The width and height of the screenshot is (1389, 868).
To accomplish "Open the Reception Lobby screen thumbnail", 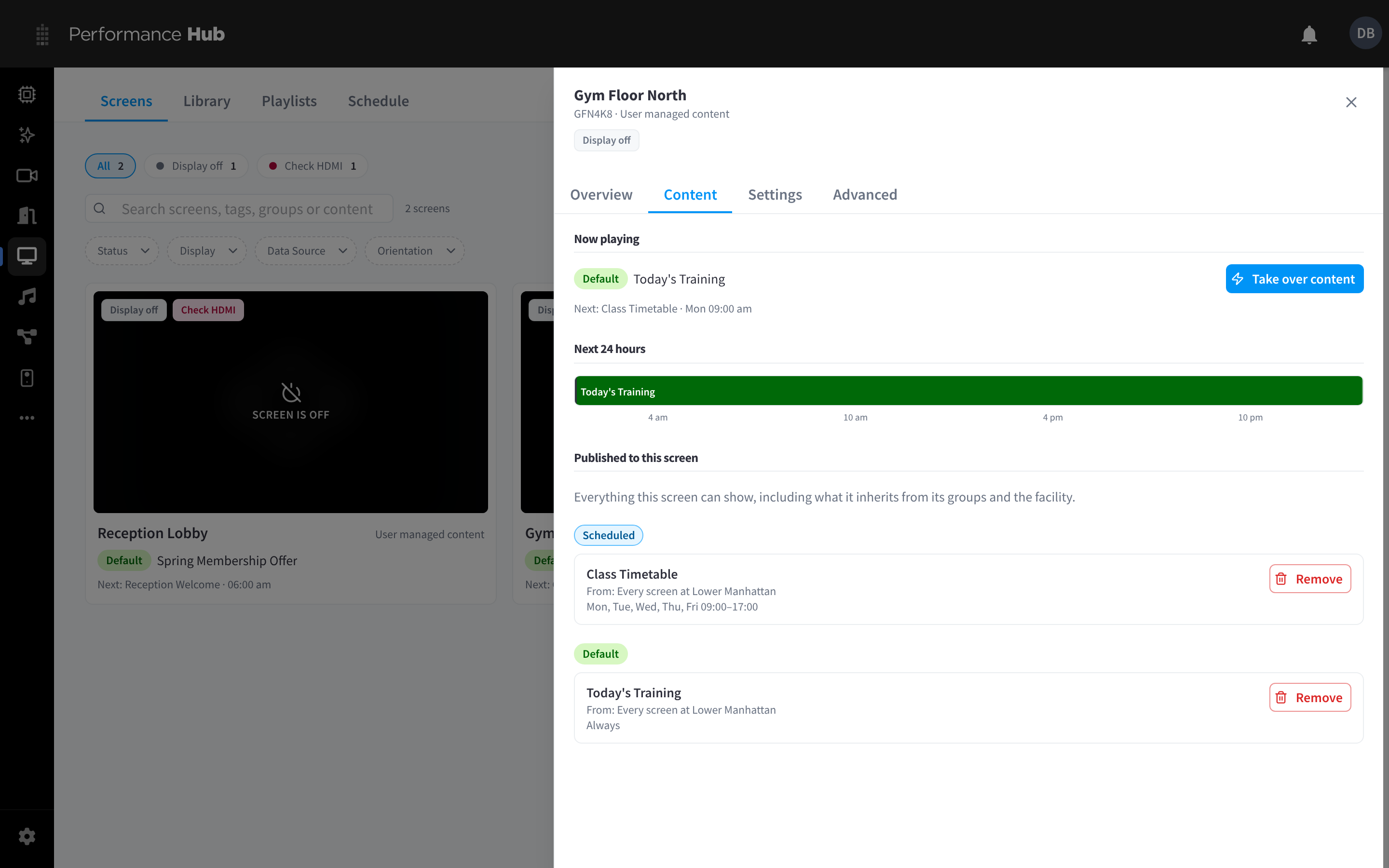I will tap(290, 402).
